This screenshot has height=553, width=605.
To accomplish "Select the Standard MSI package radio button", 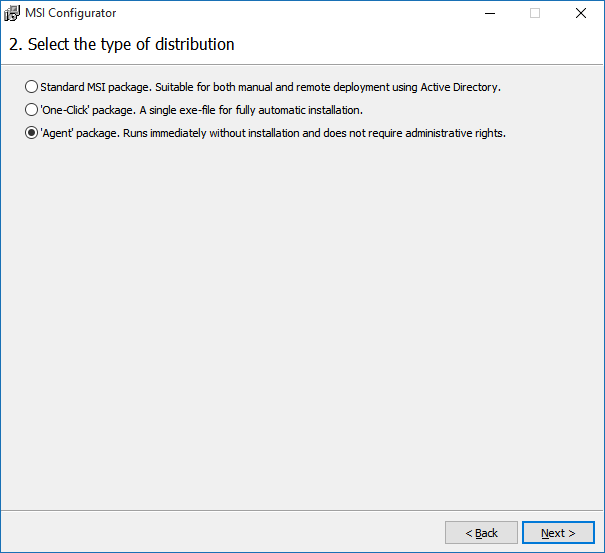I will click(32, 87).
